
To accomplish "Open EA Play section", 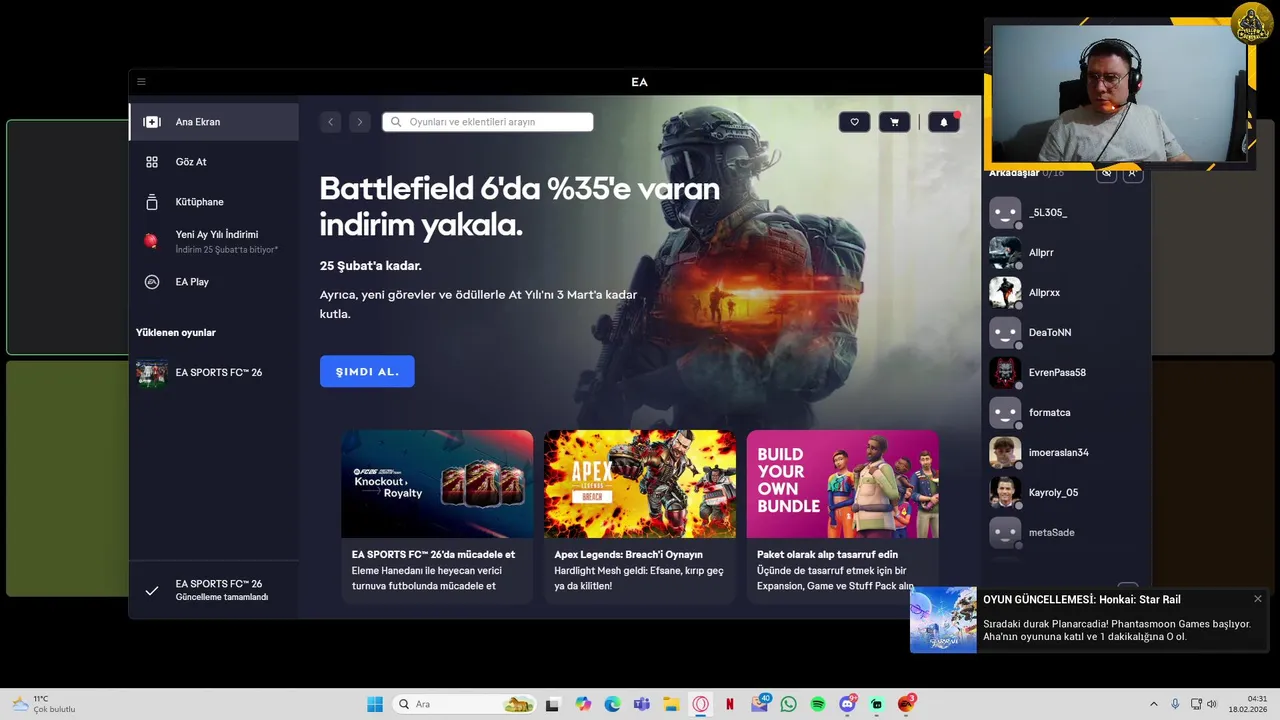I will tap(214, 282).
